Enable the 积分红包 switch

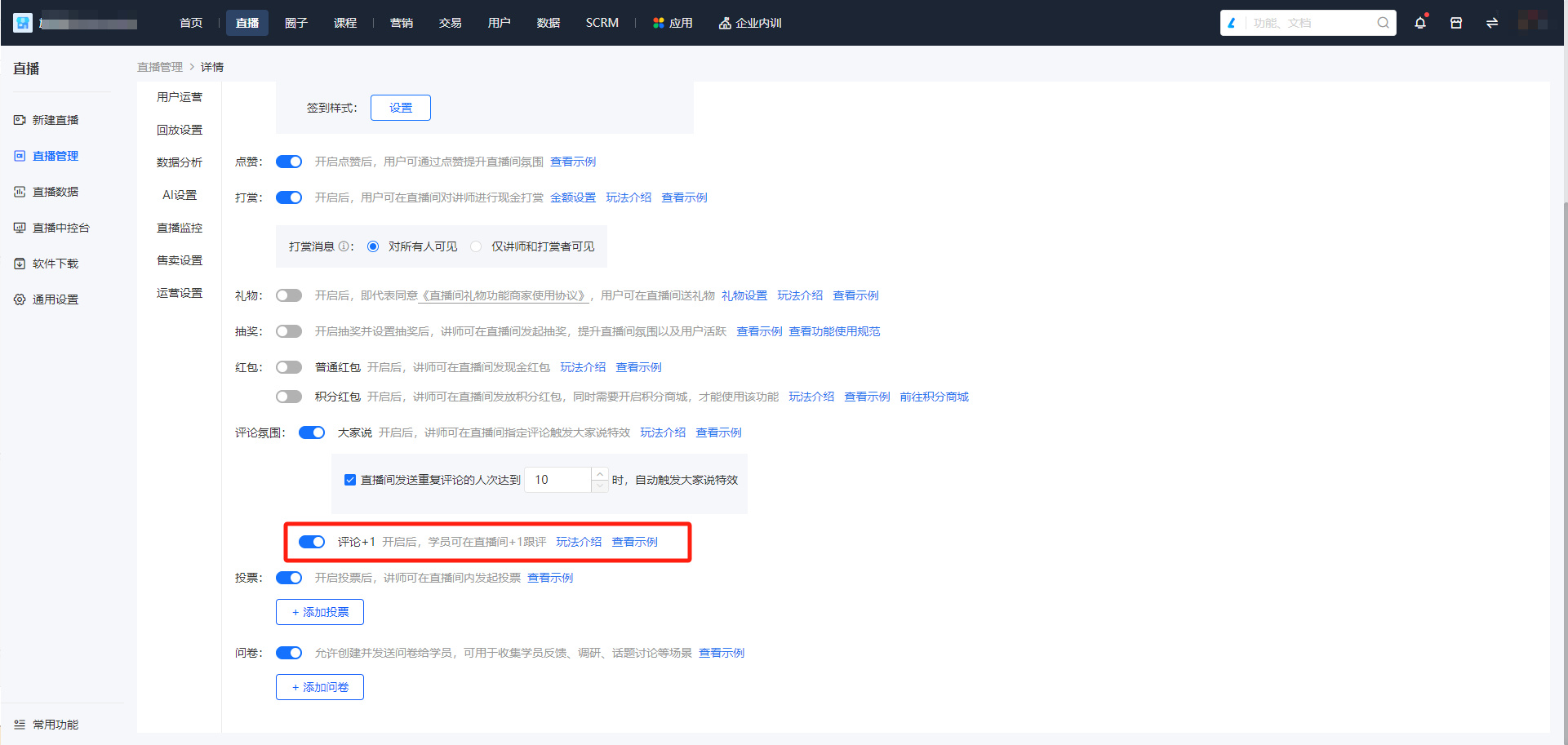tap(289, 397)
